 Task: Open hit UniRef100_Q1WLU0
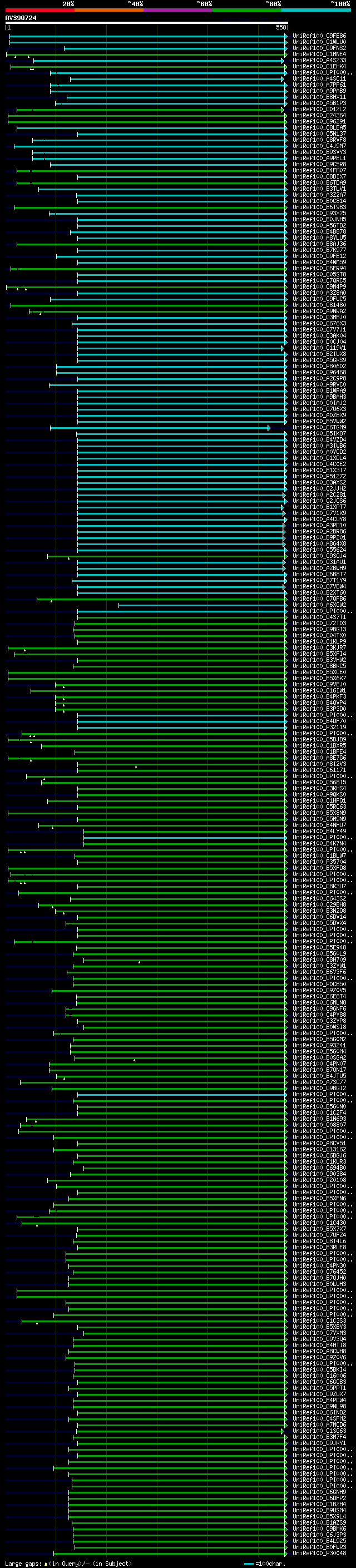coord(319,42)
